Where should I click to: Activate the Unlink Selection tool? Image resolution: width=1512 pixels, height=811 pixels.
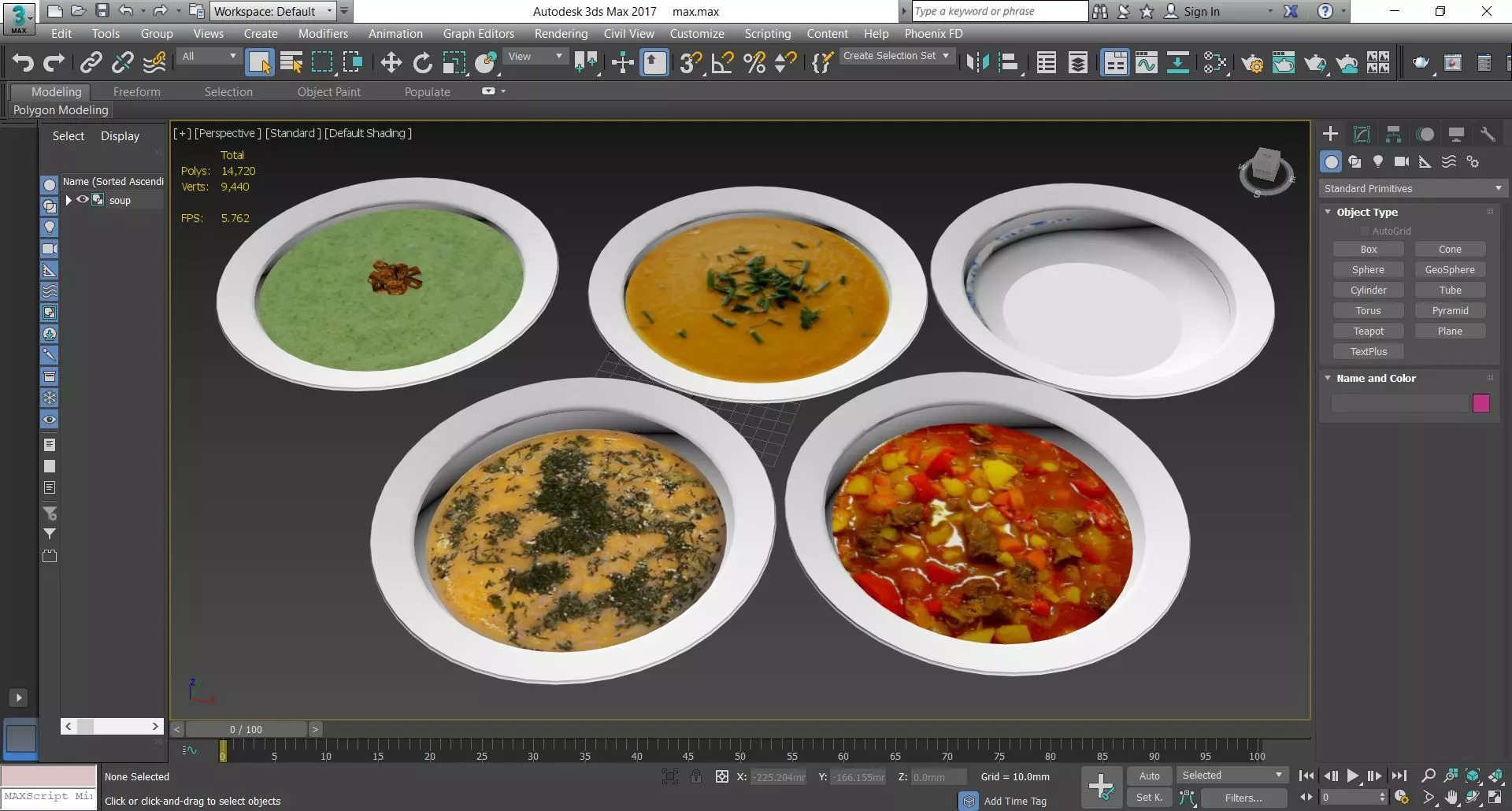point(123,63)
